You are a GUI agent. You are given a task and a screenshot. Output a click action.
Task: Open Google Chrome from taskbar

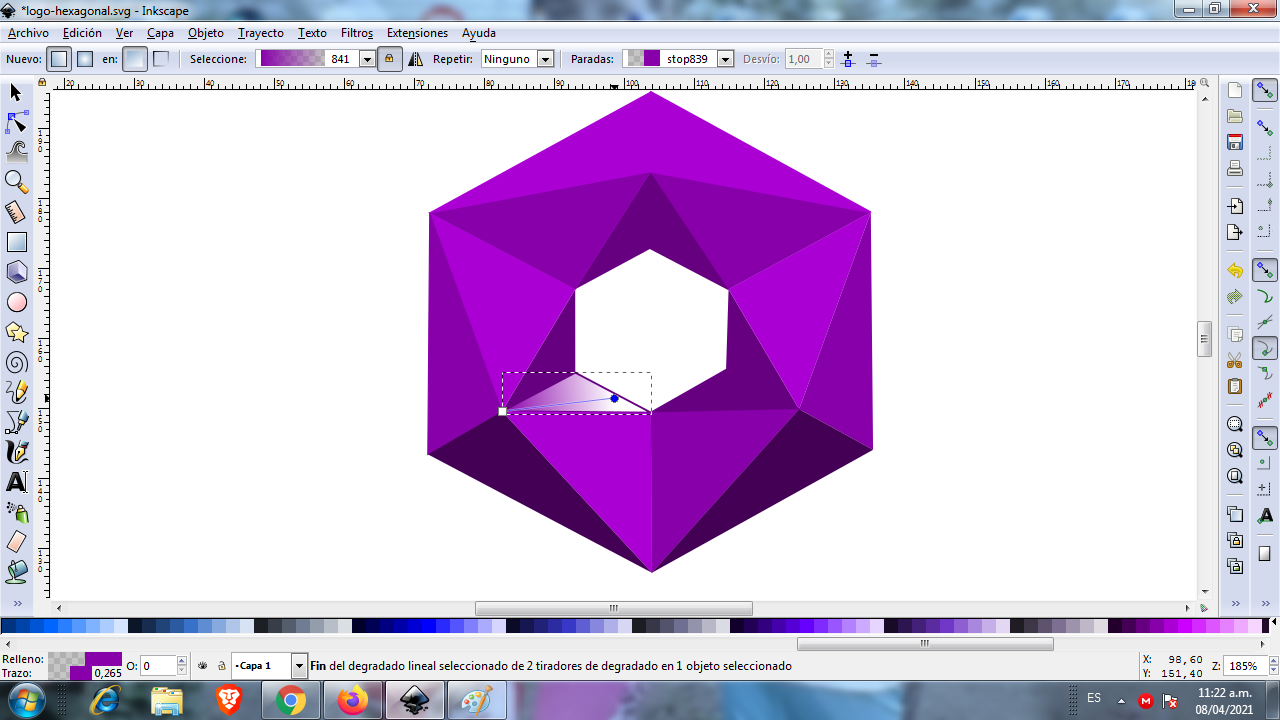(x=291, y=701)
